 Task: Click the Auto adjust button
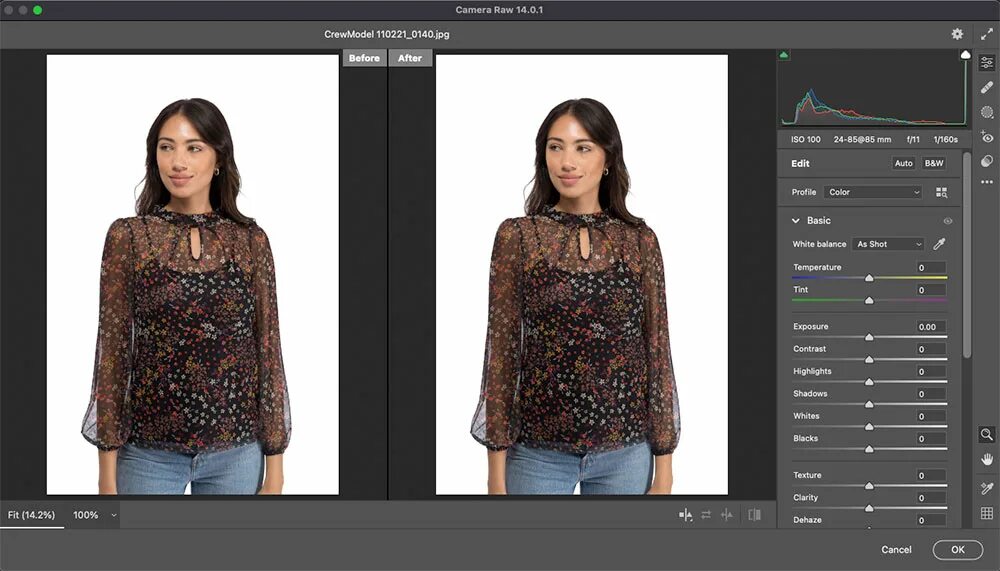point(903,163)
